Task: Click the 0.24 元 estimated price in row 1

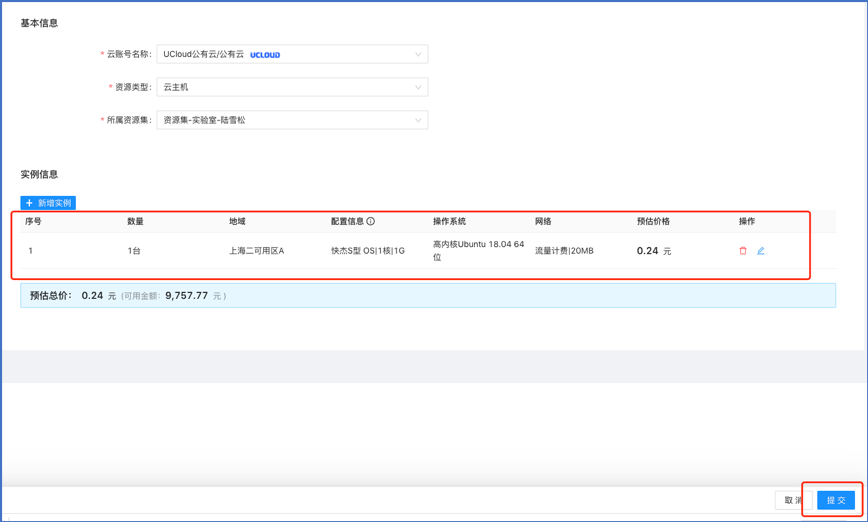Action: coord(654,251)
